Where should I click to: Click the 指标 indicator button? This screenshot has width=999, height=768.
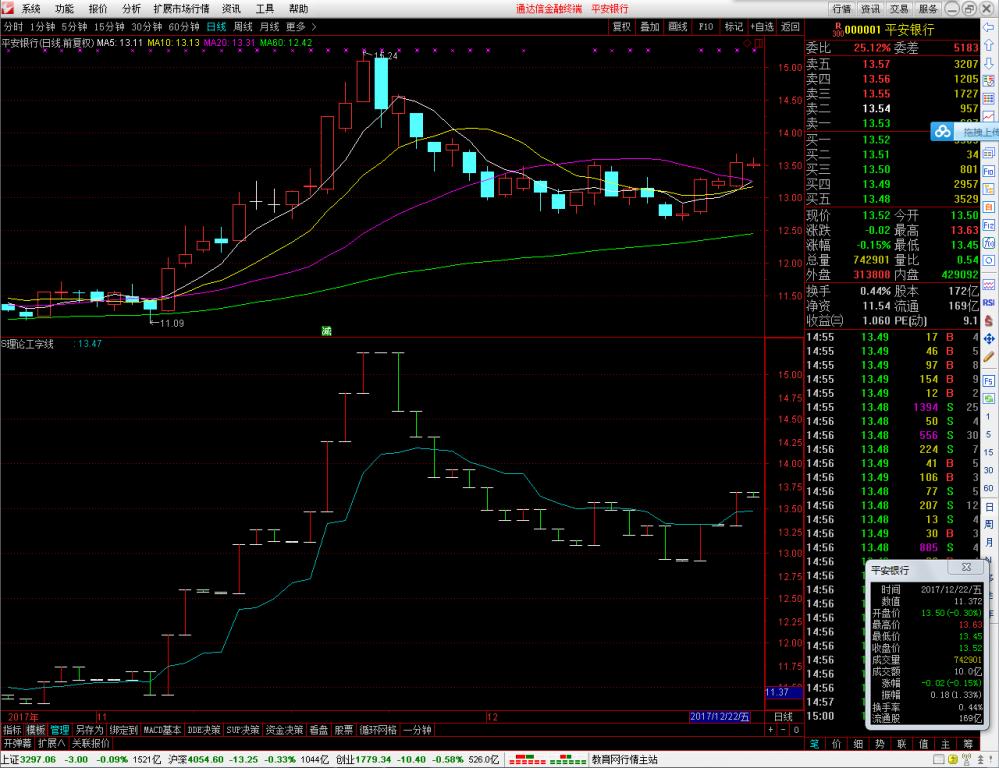[x=12, y=730]
